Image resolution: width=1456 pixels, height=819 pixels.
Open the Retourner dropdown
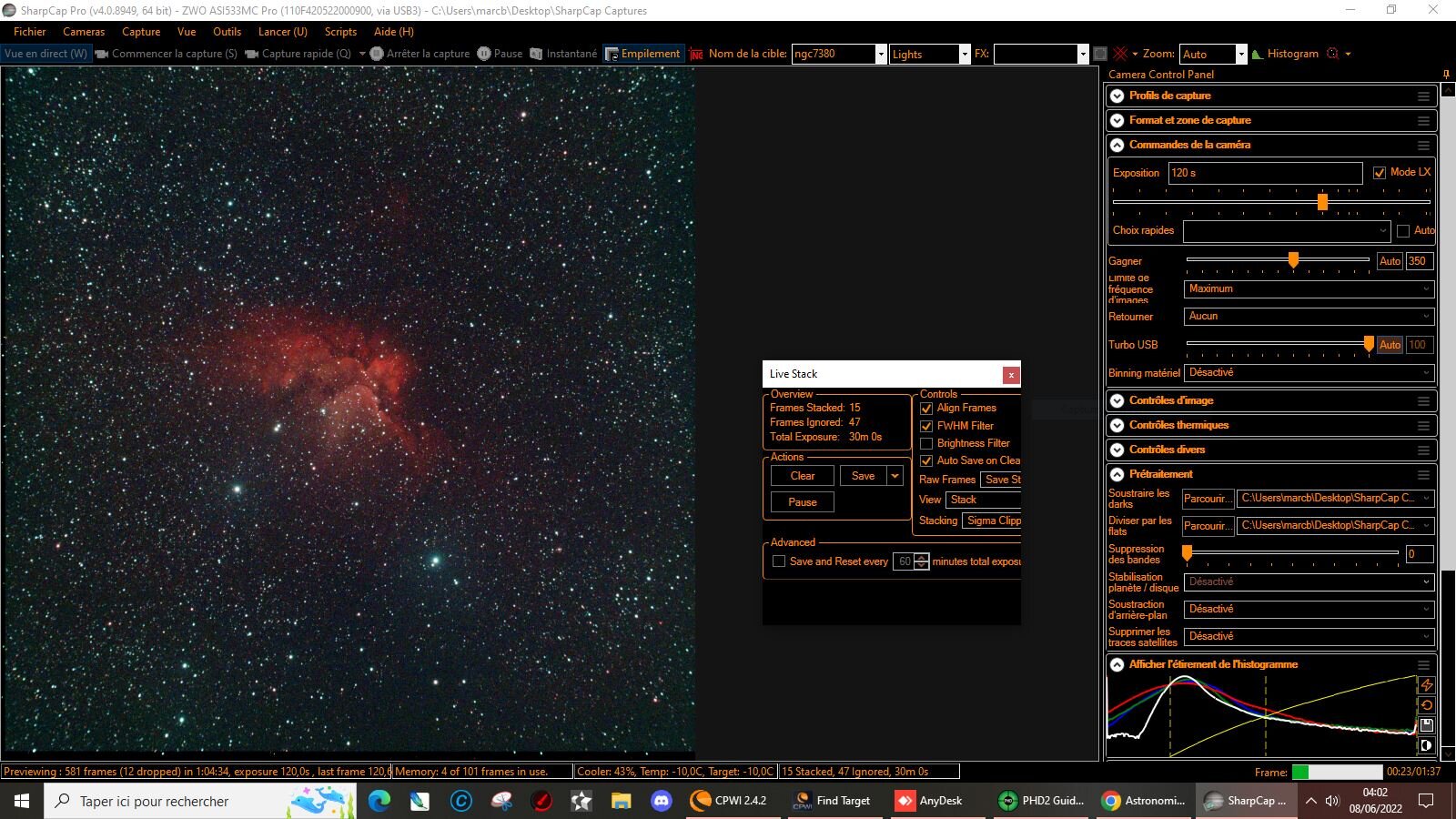pyautogui.click(x=1309, y=317)
